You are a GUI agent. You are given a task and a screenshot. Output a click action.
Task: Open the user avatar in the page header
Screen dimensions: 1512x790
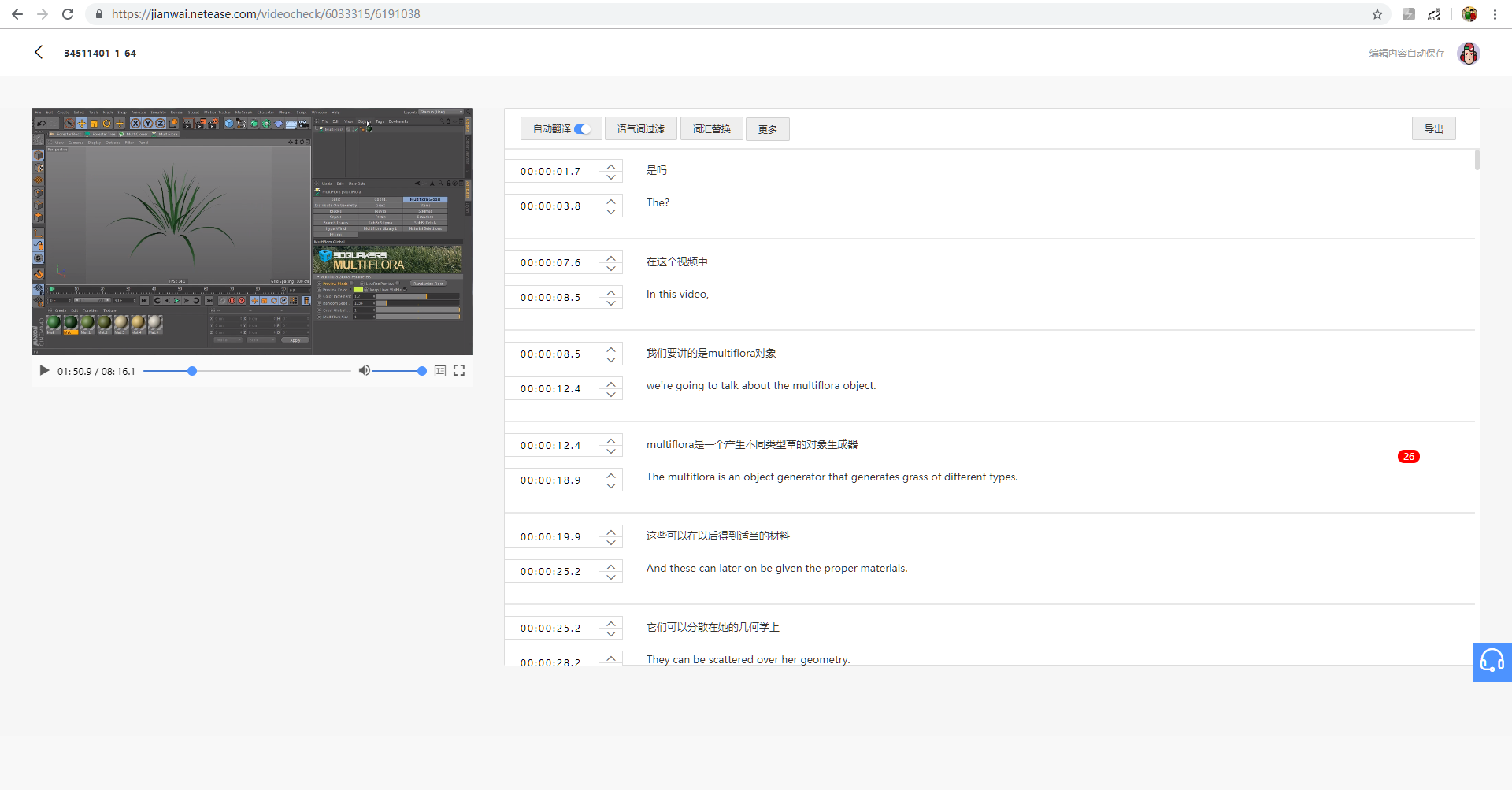(x=1468, y=54)
